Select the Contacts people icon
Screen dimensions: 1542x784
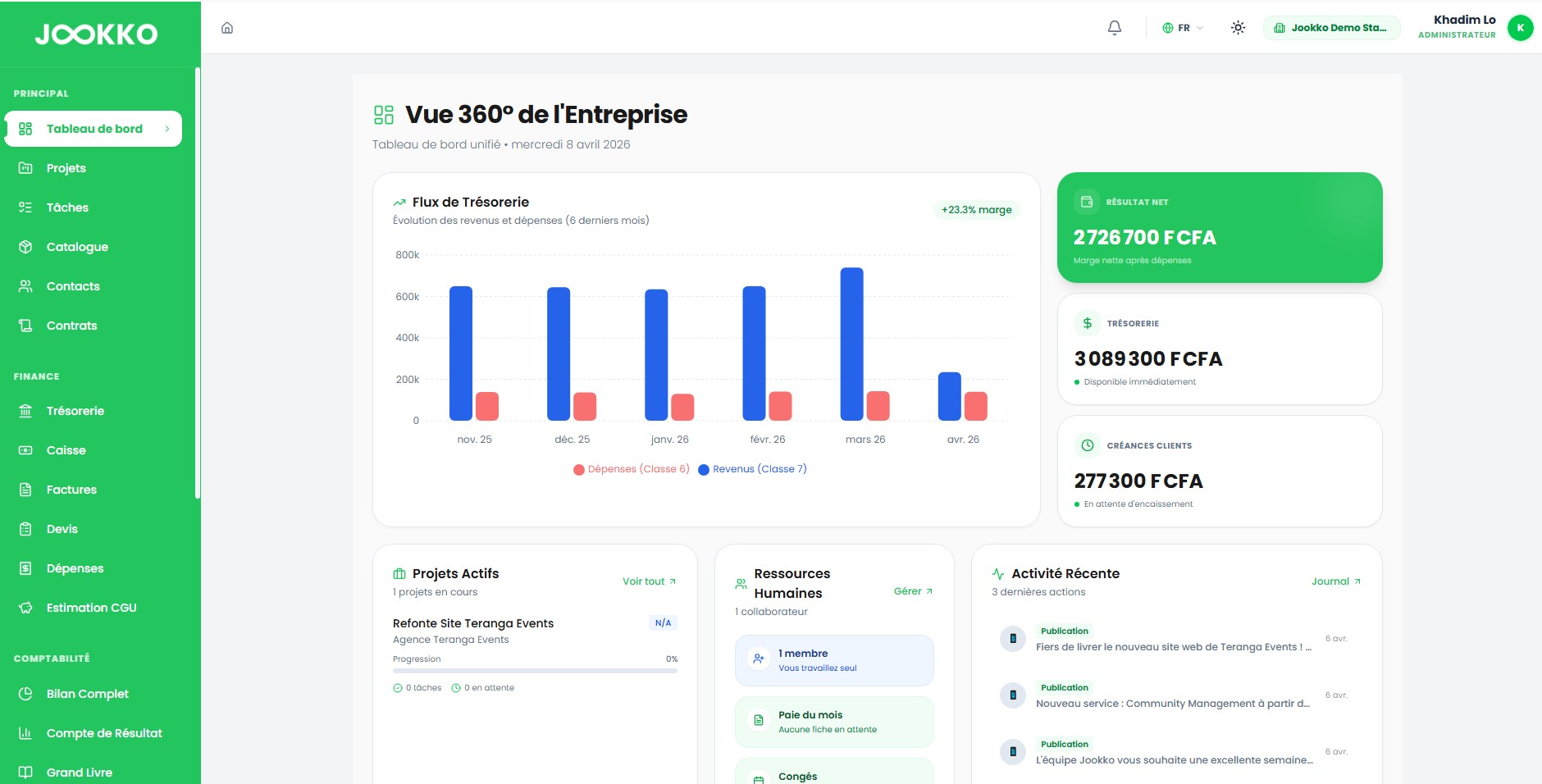pyautogui.click(x=25, y=285)
